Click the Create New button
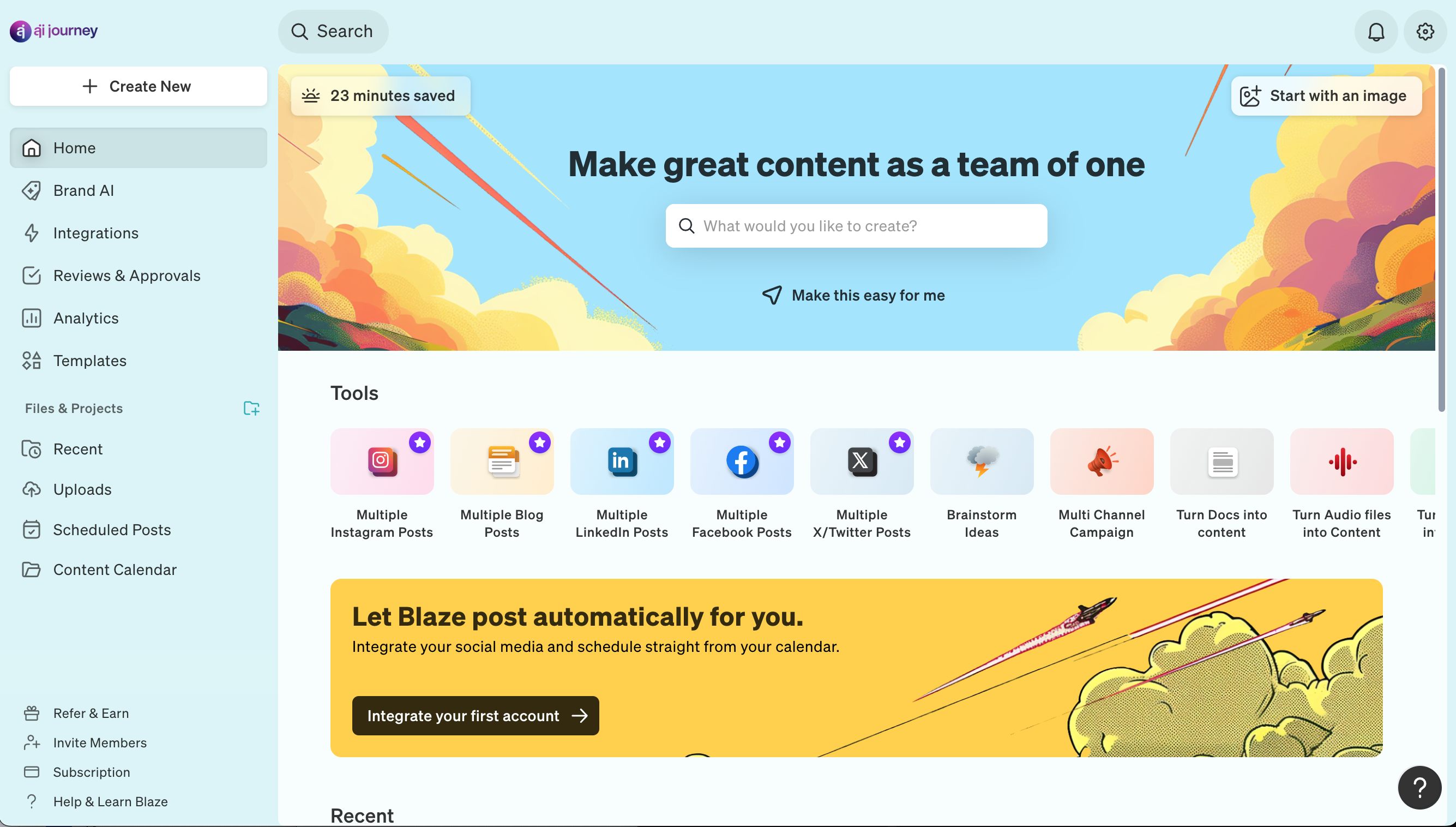The image size is (1456, 827). pyautogui.click(x=139, y=86)
